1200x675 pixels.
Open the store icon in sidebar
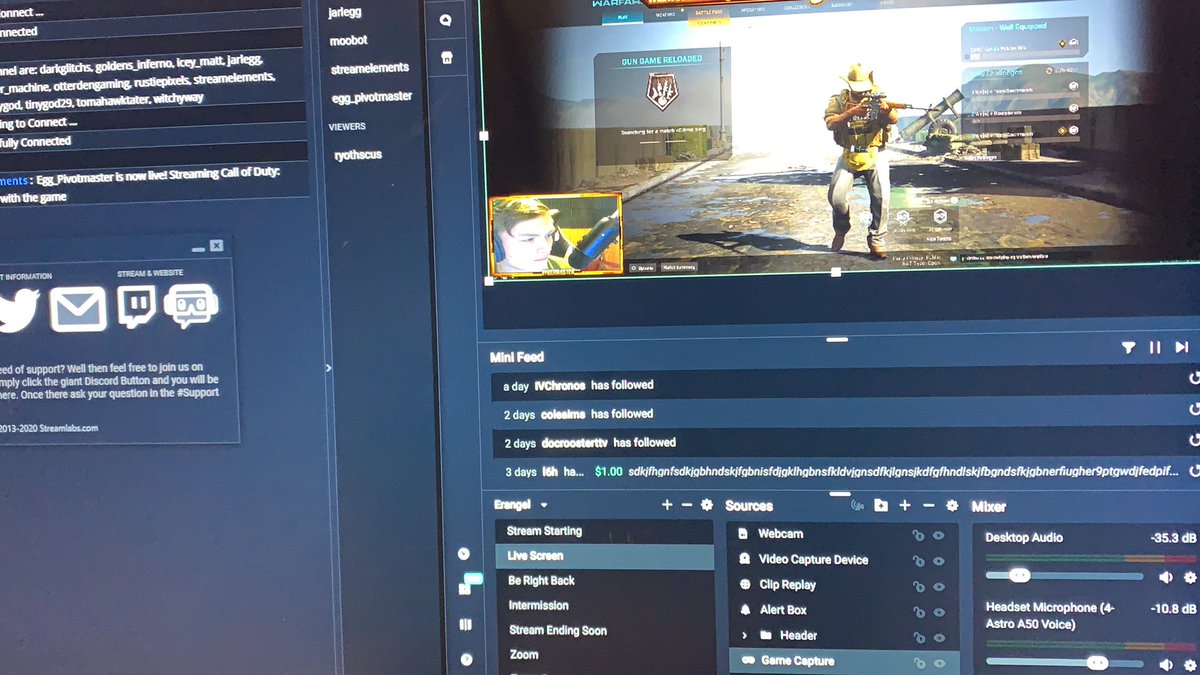point(446,58)
